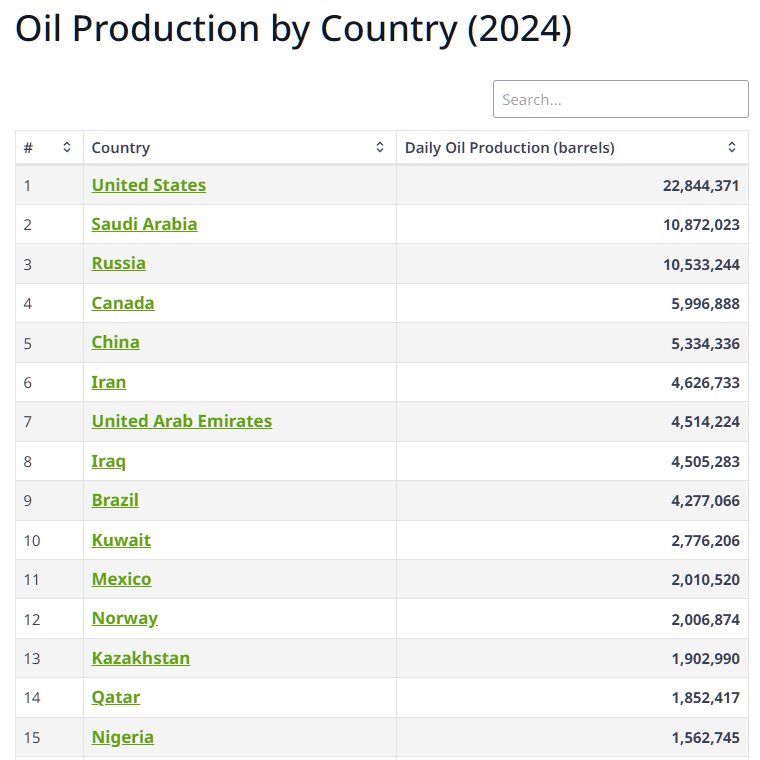The height and width of the screenshot is (760, 760).
Task: Select the value 5,334,336
Action: click(x=705, y=344)
